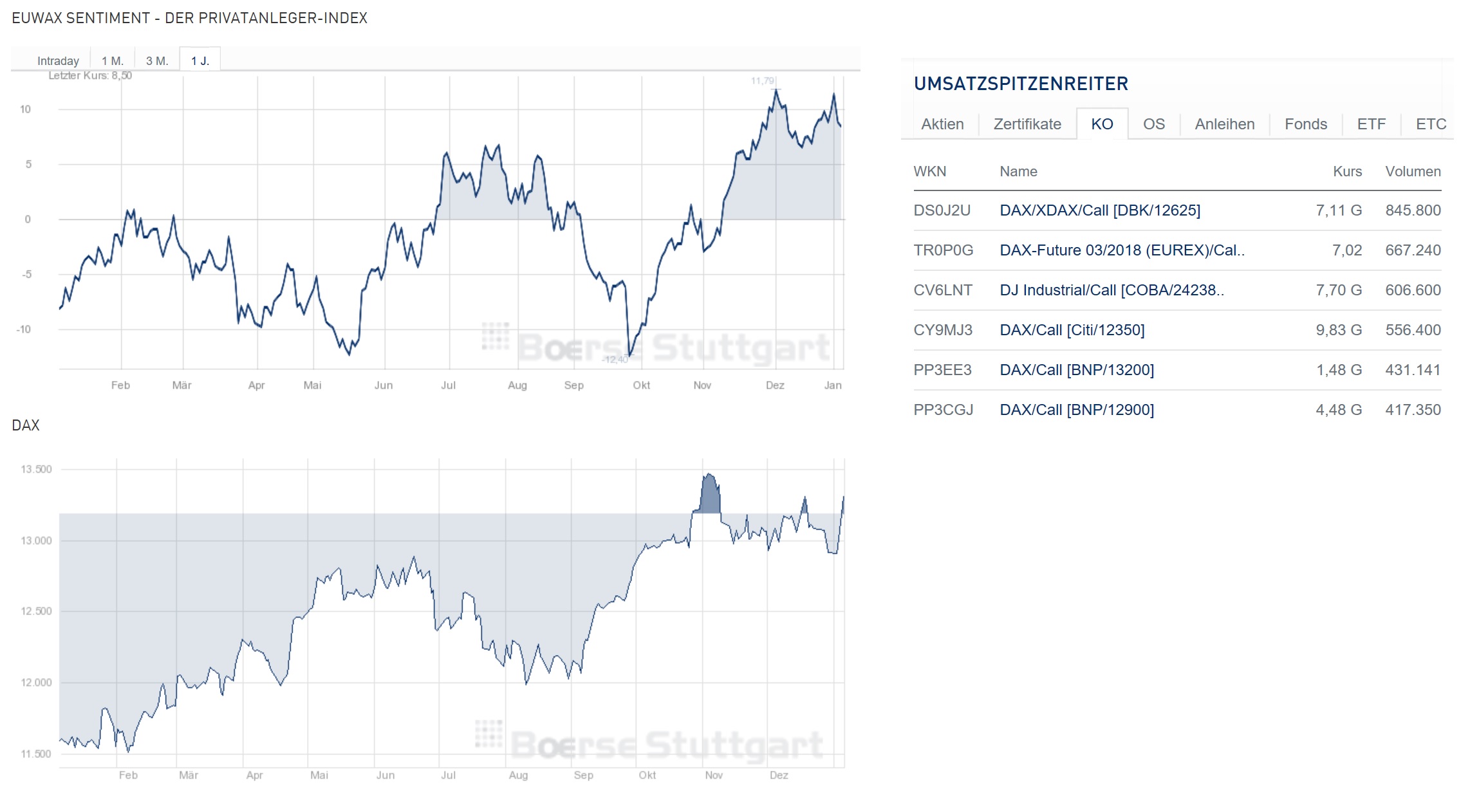Screen dimensions: 1479x812
Task: Open the ETF tab
Action: point(1372,124)
